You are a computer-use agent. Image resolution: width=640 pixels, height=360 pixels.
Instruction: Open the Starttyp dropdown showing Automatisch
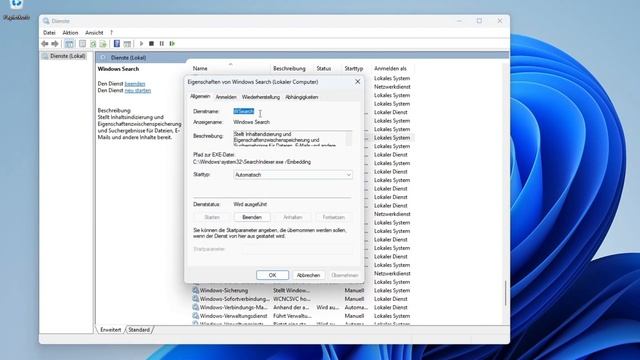293,175
